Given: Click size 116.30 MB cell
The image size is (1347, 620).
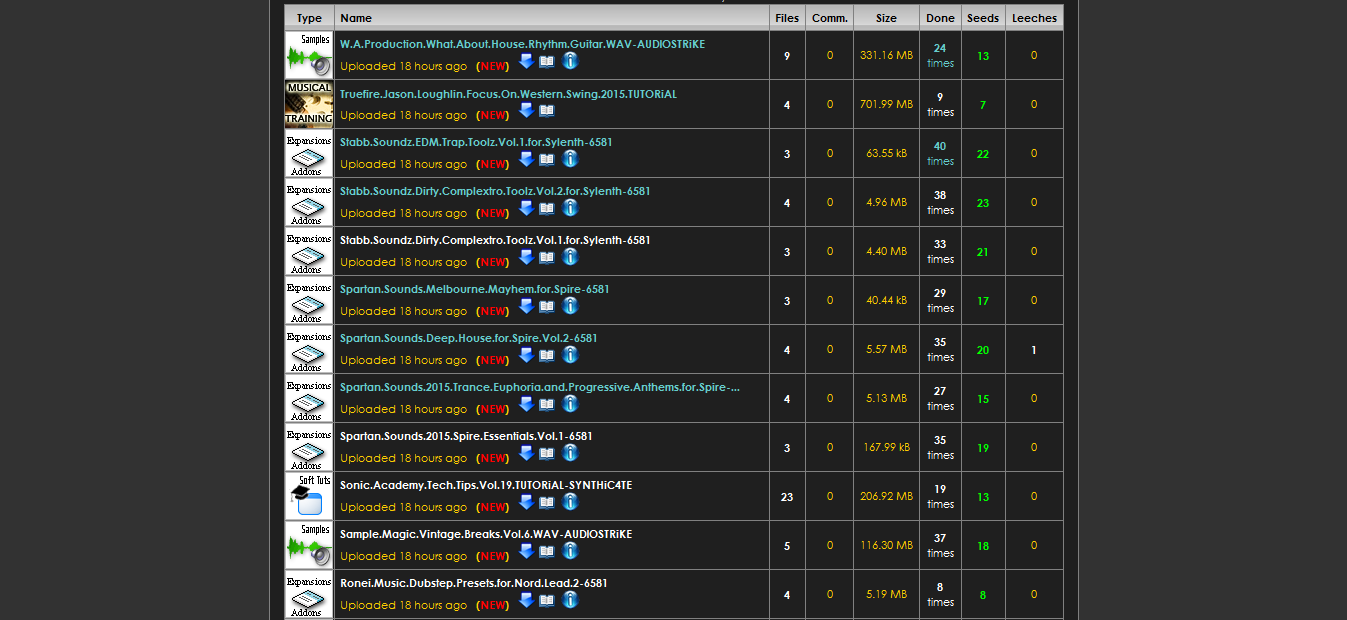Looking at the screenshot, I should click(886, 545).
